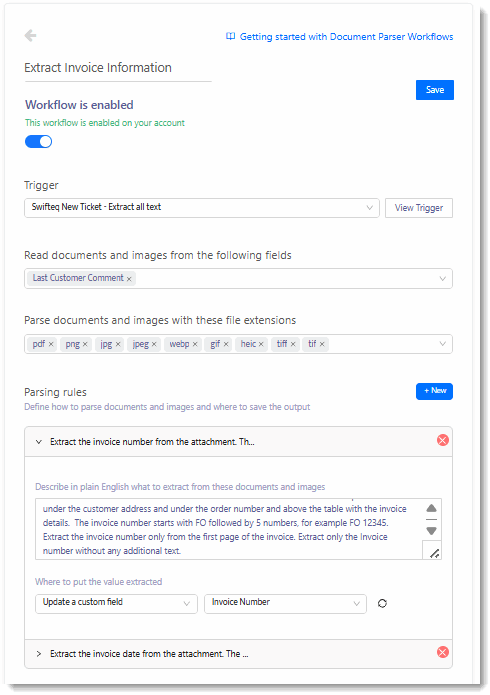The width and height of the screenshot is (490, 695).
Task: Open the Trigger dropdown
Action: coord(202,207)
